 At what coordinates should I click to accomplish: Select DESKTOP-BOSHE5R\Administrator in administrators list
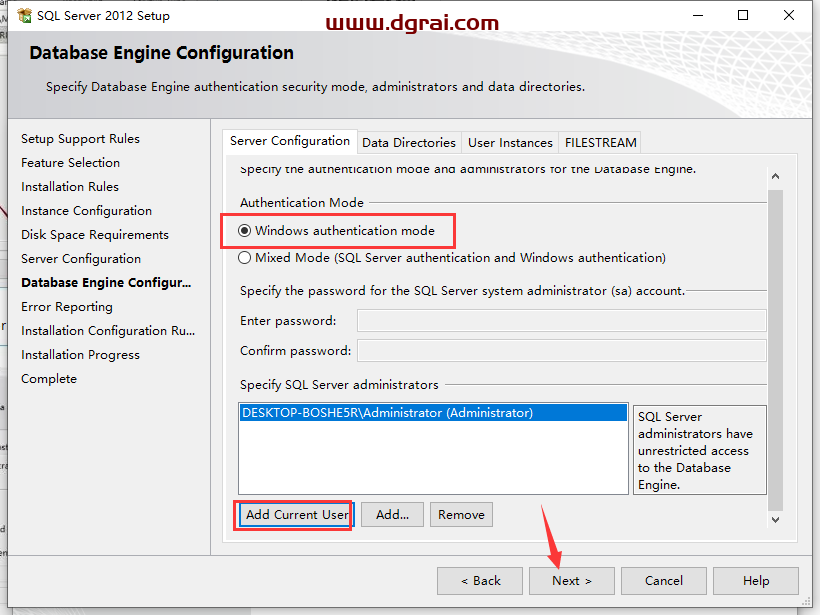click(x=433, y=413)
